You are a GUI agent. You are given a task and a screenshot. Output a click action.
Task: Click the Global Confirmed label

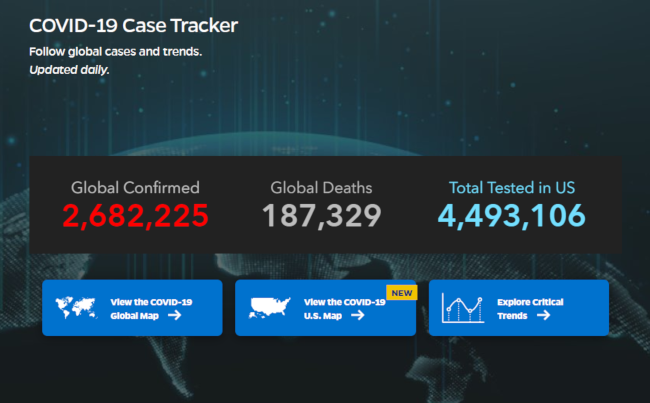135,187
